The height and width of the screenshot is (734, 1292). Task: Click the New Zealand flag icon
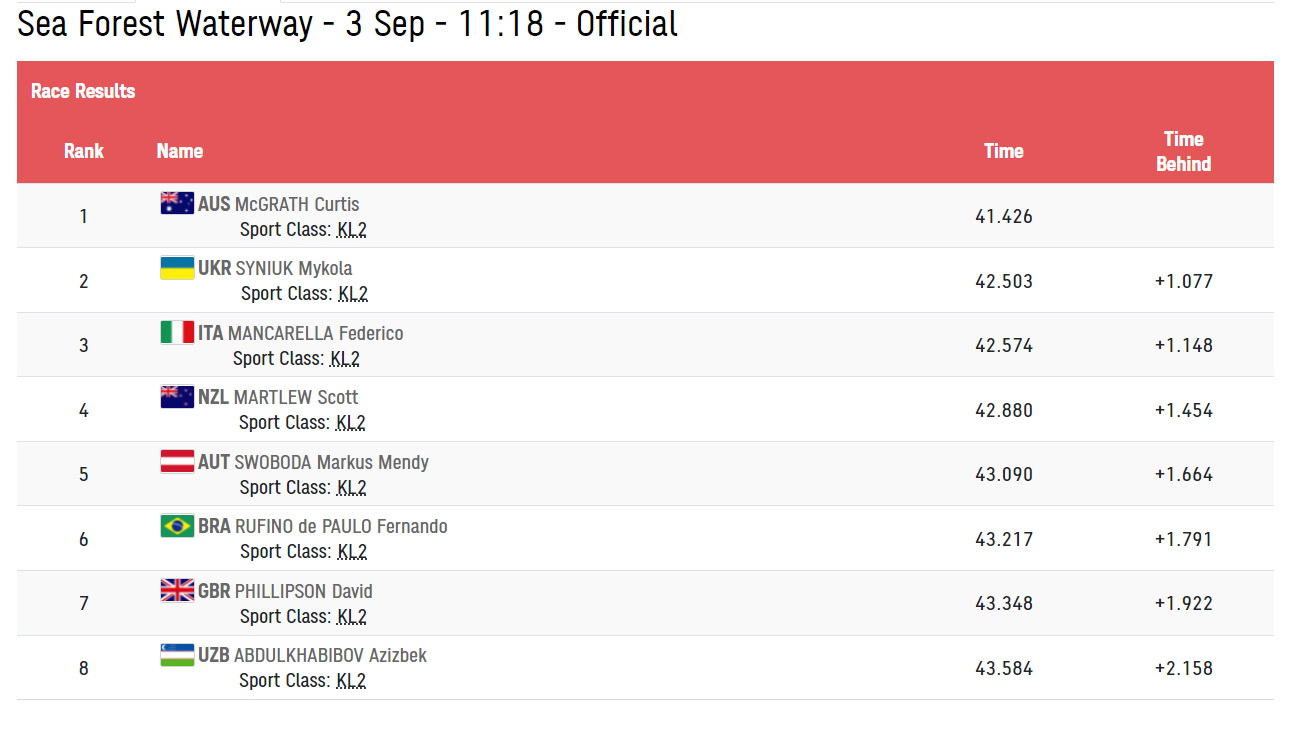coord(177,397)
